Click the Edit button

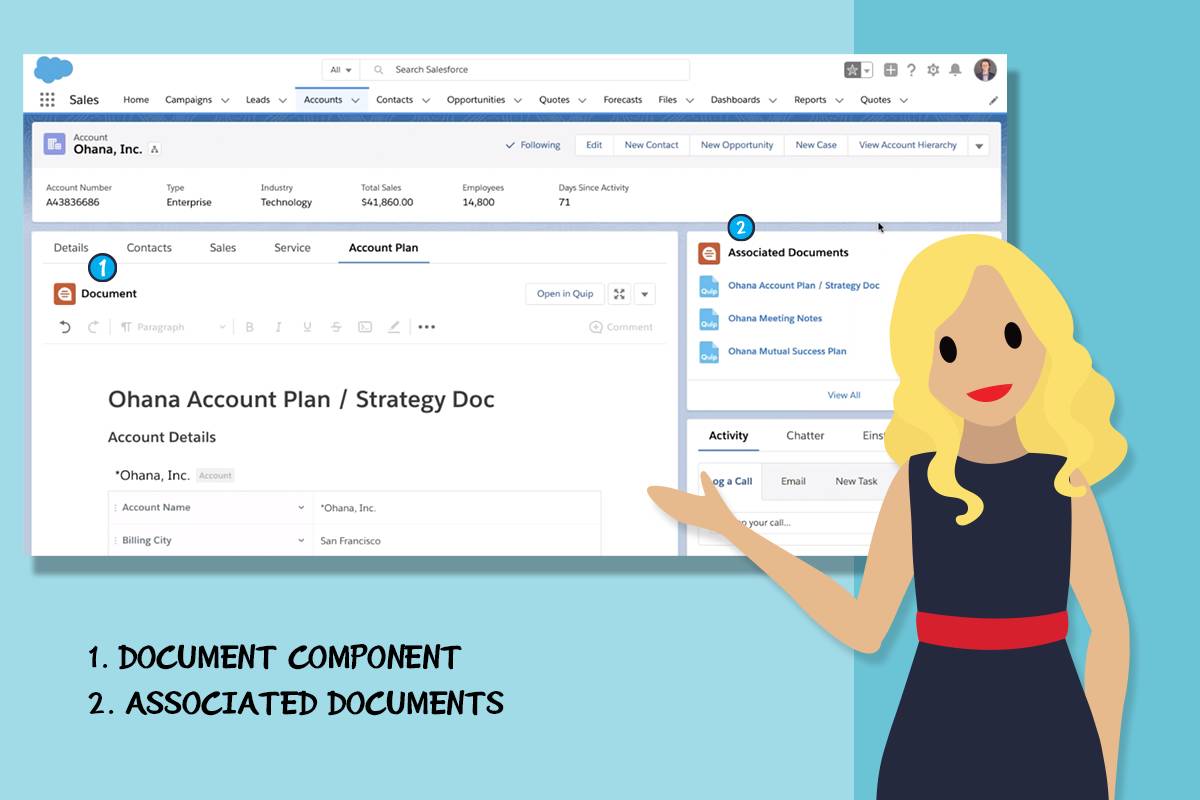coord(594,145)
